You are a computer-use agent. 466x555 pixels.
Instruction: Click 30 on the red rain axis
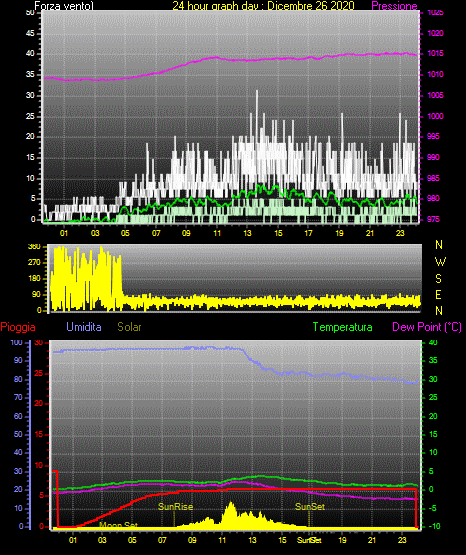(39, 342)
